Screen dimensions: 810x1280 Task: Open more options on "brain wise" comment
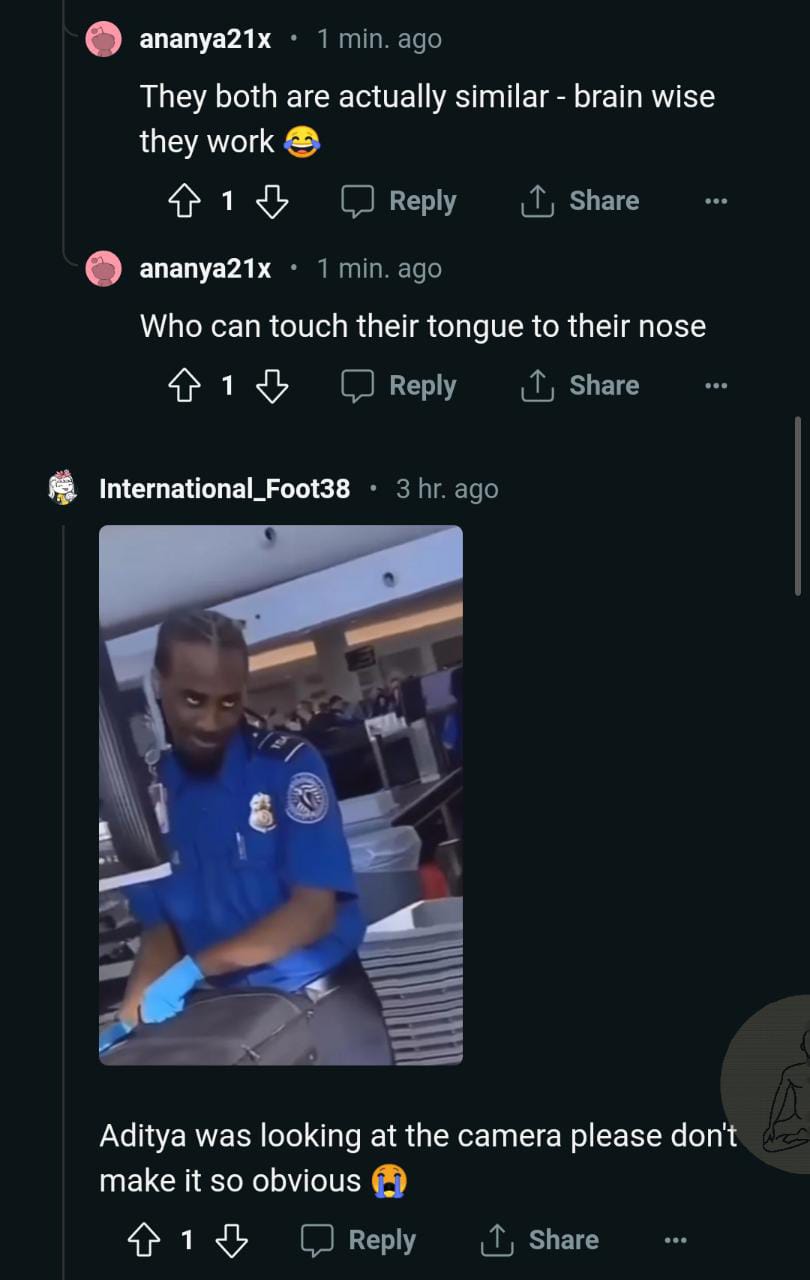[716, 201]
